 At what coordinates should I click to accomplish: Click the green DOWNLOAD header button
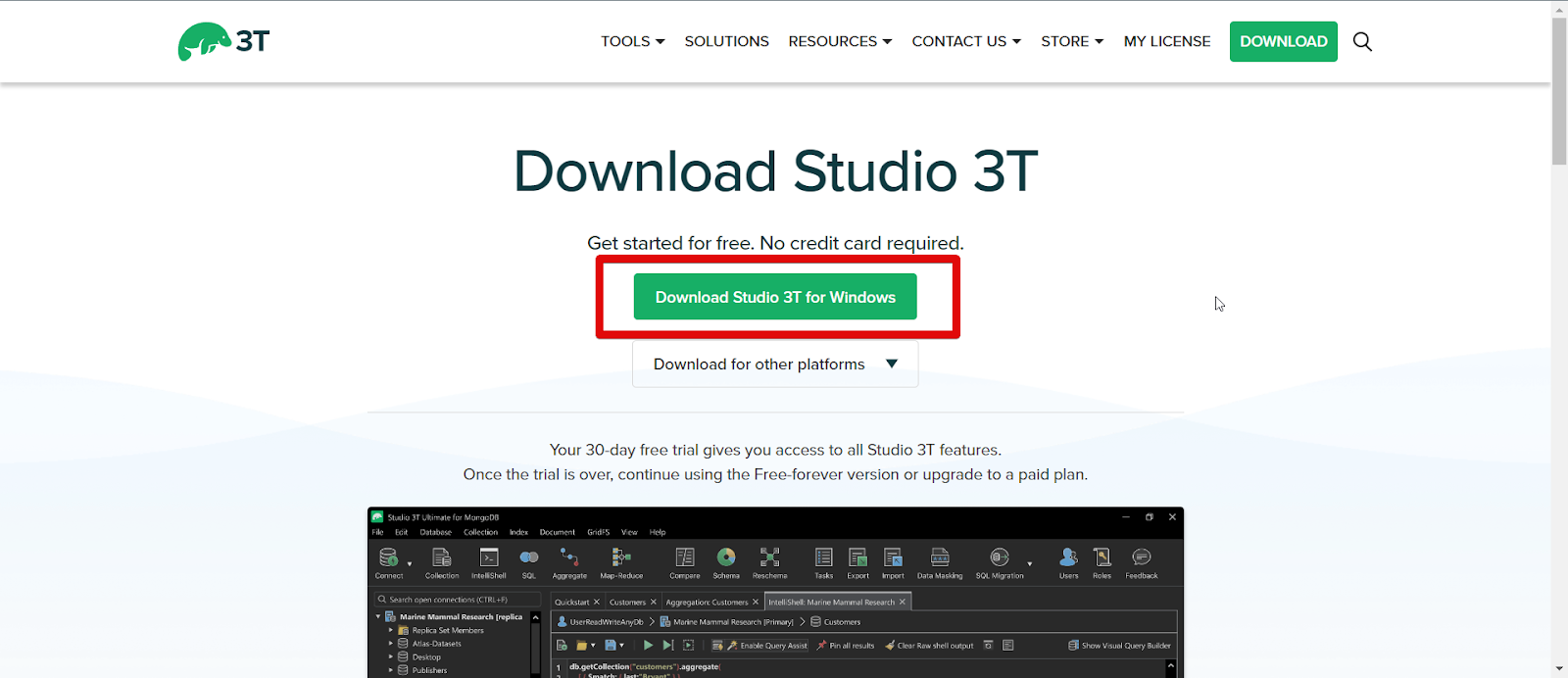coord(1284,41)
